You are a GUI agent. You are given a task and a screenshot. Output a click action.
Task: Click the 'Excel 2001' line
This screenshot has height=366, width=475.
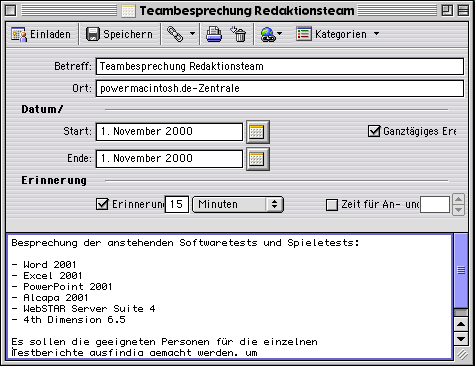click(47, 276)
